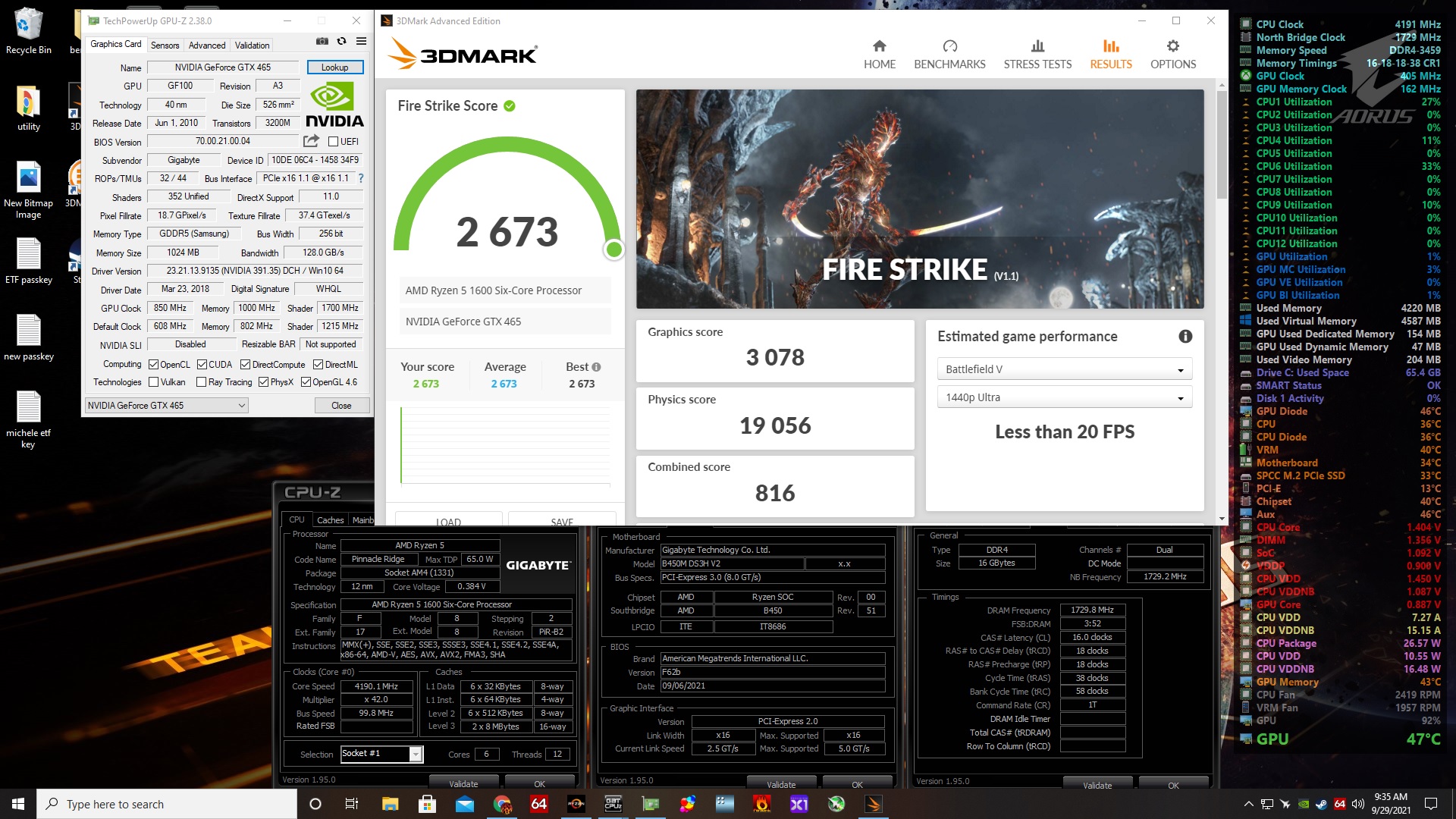Open the Battlefield V game dropdown

pyautogui.click(x=1064, y=369)
